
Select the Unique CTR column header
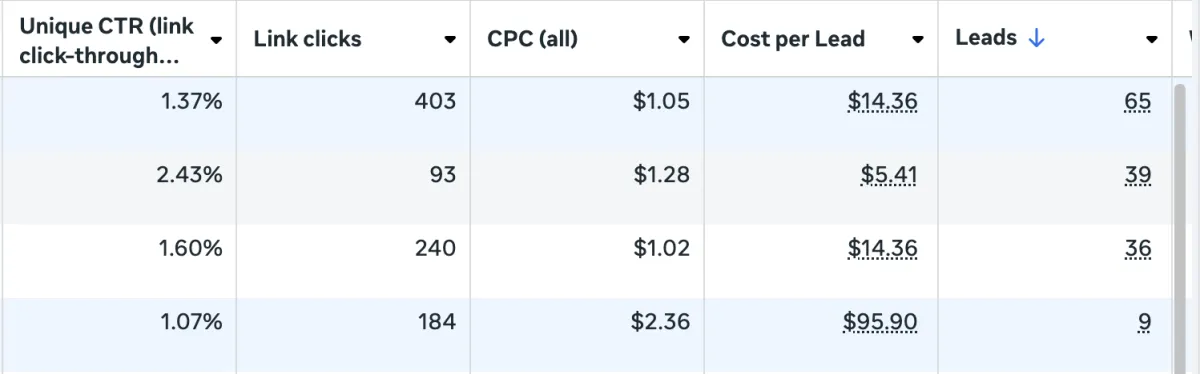pyautogui.click(x=118, y=39)
